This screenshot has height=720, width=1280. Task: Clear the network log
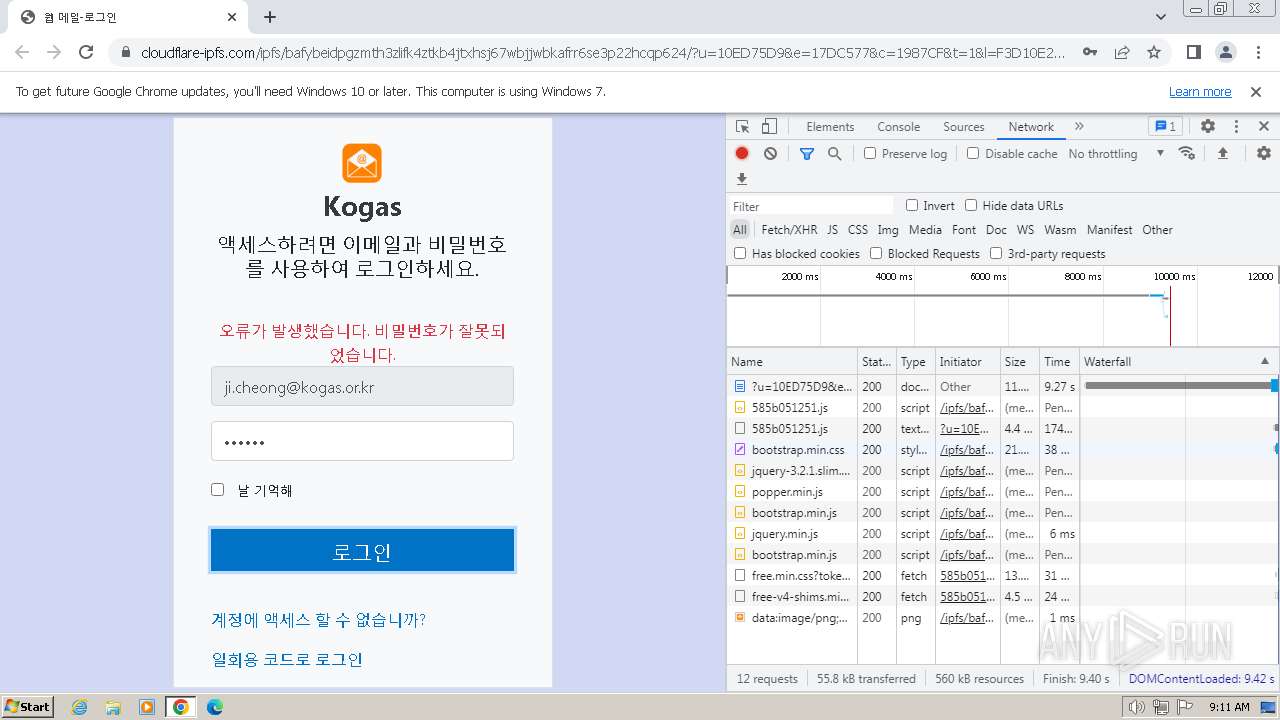pos(770,153)
